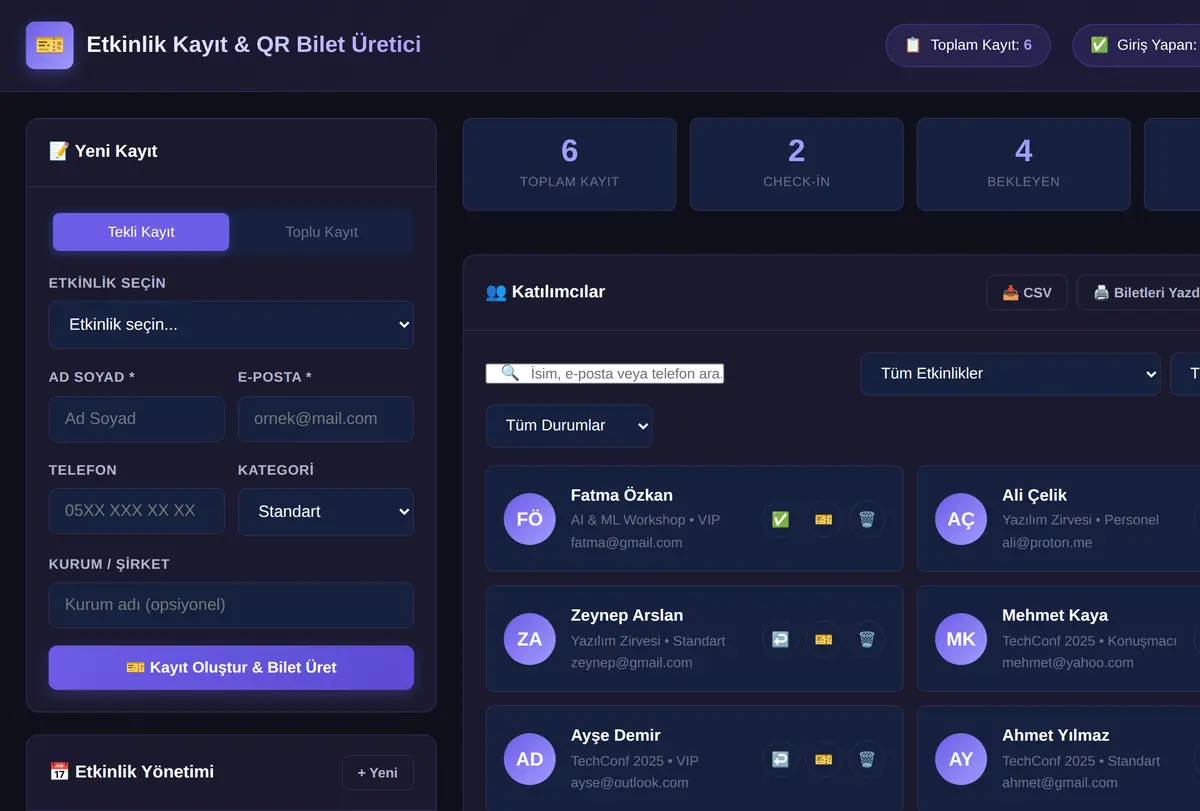This screenshot has width=1200, height=811.
Task: Select the Tekli Kayıt tab
Action: 141,232
